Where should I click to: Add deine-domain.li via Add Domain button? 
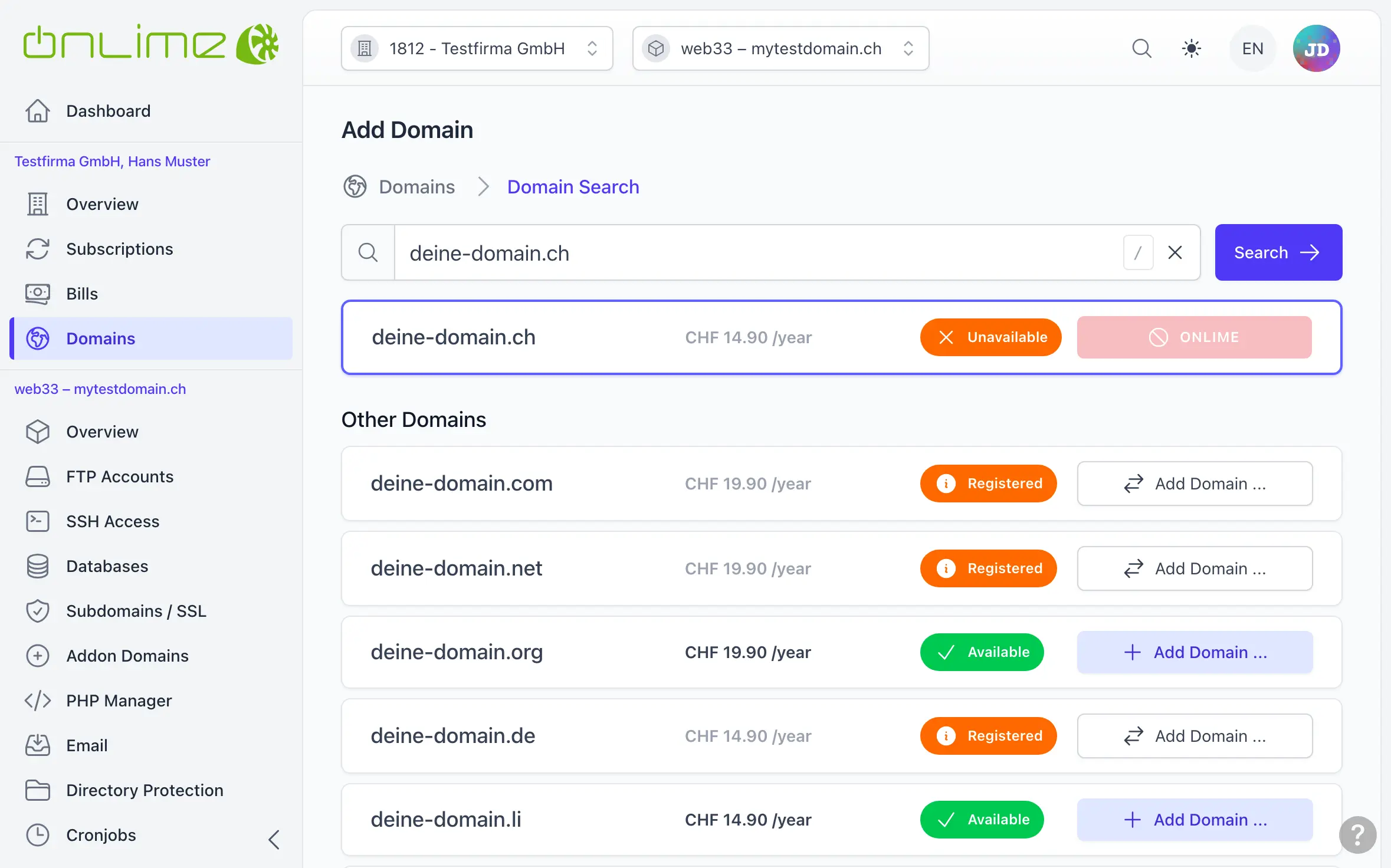point(1195,820)
